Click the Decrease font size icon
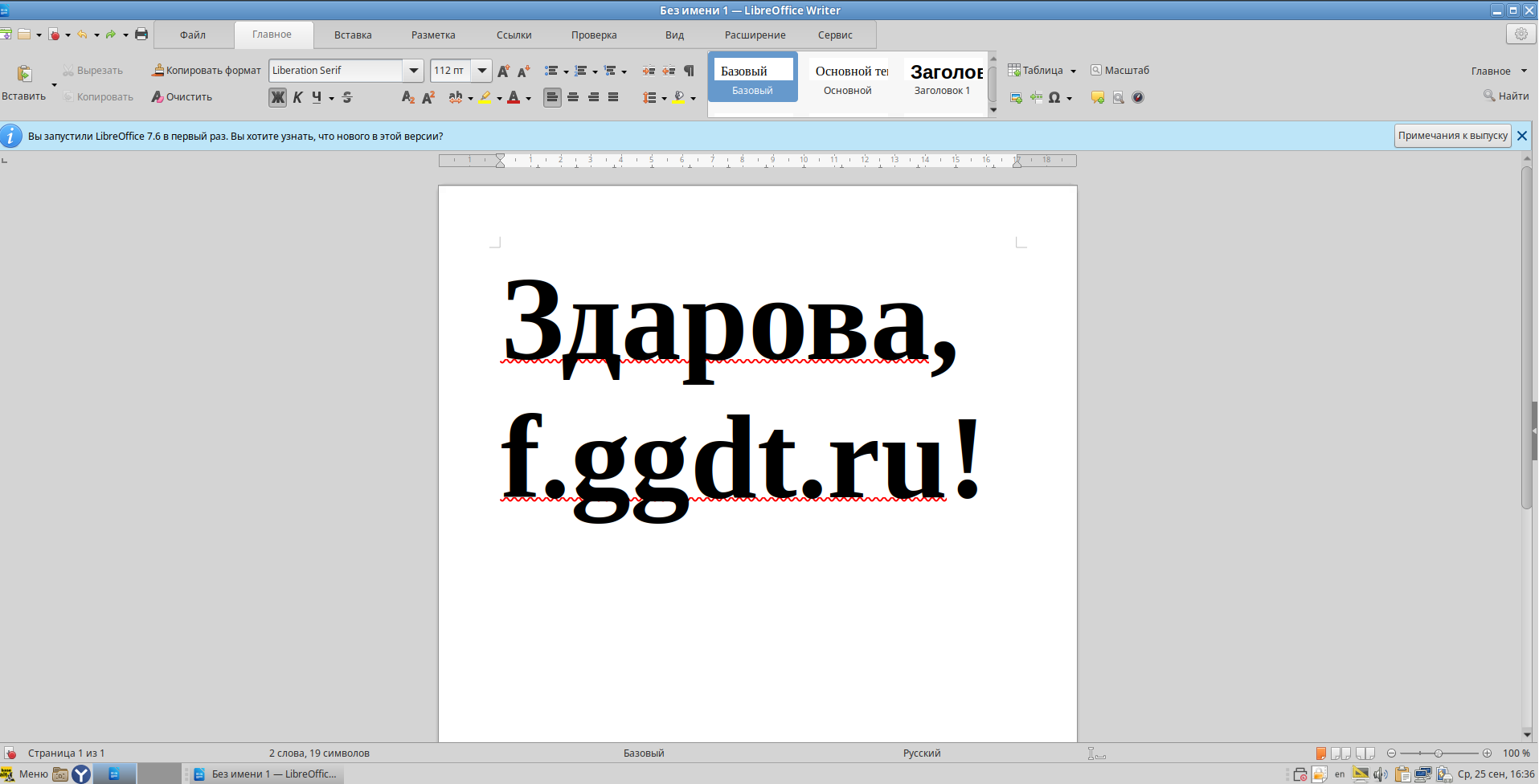1539x784 pixels. pos(524,71)
